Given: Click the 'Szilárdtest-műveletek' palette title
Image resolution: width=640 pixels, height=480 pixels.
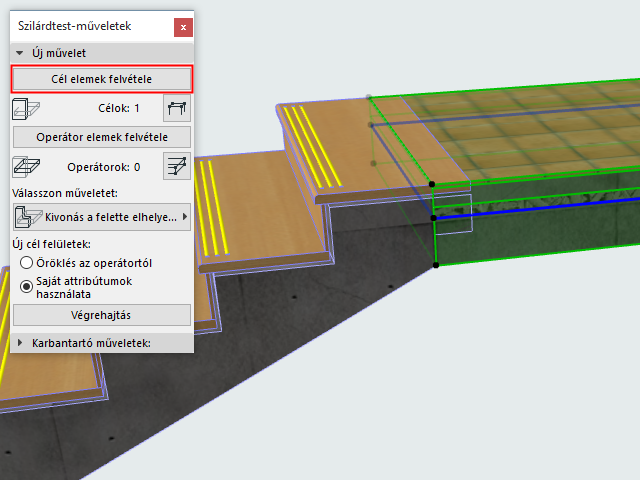Looking at the screenshot, I should point(74,26).
